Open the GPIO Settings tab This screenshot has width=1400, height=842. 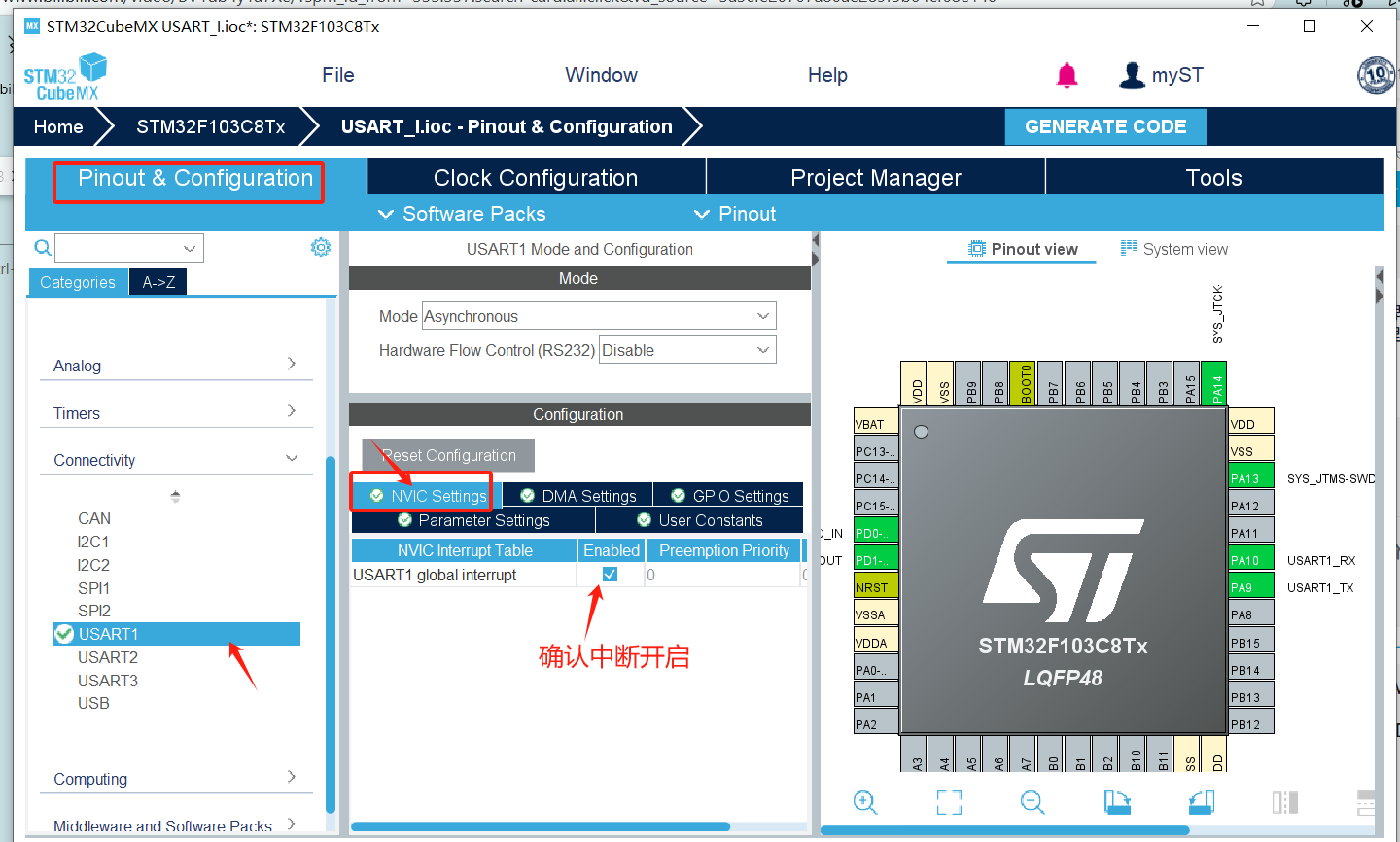coord(729,496)
